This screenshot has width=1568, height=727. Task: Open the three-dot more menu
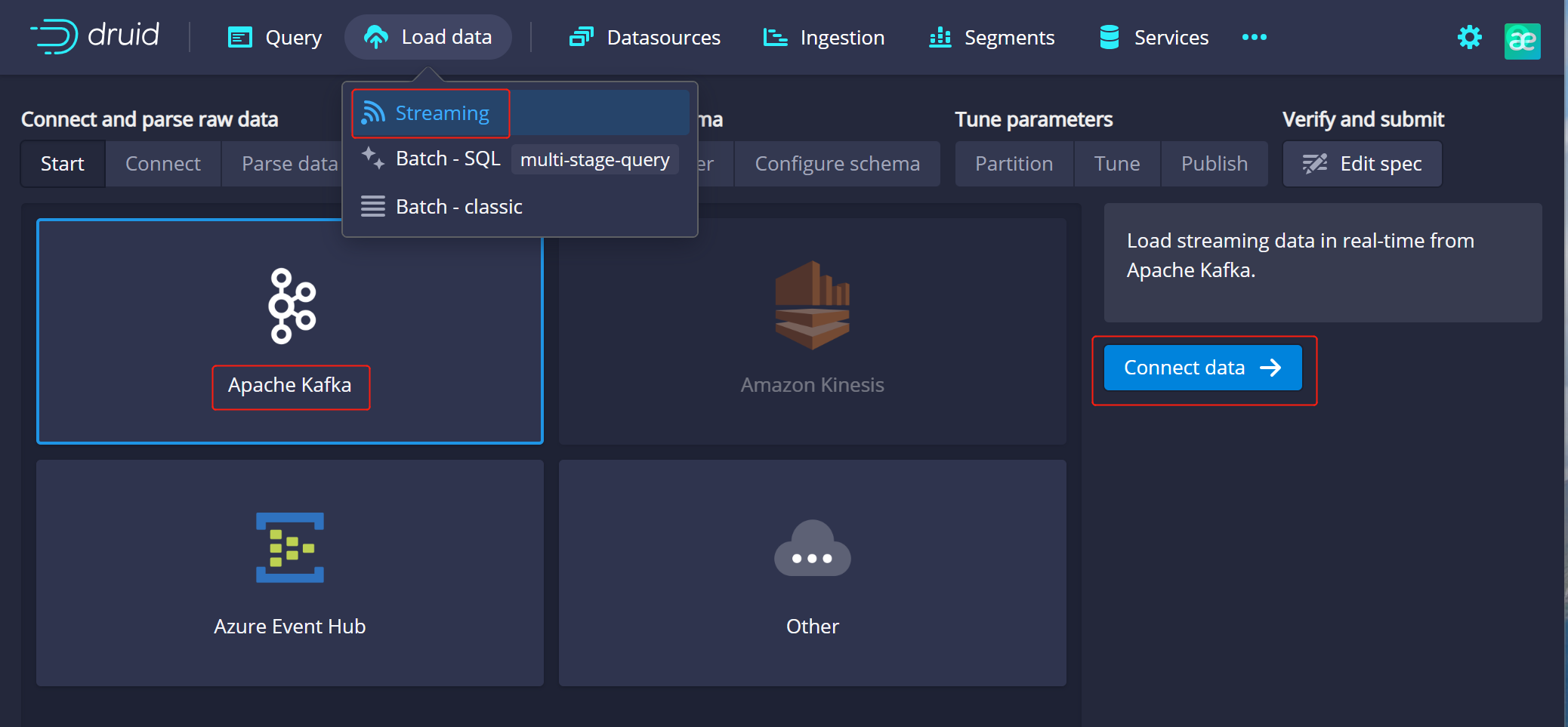tap(1254, 37)
